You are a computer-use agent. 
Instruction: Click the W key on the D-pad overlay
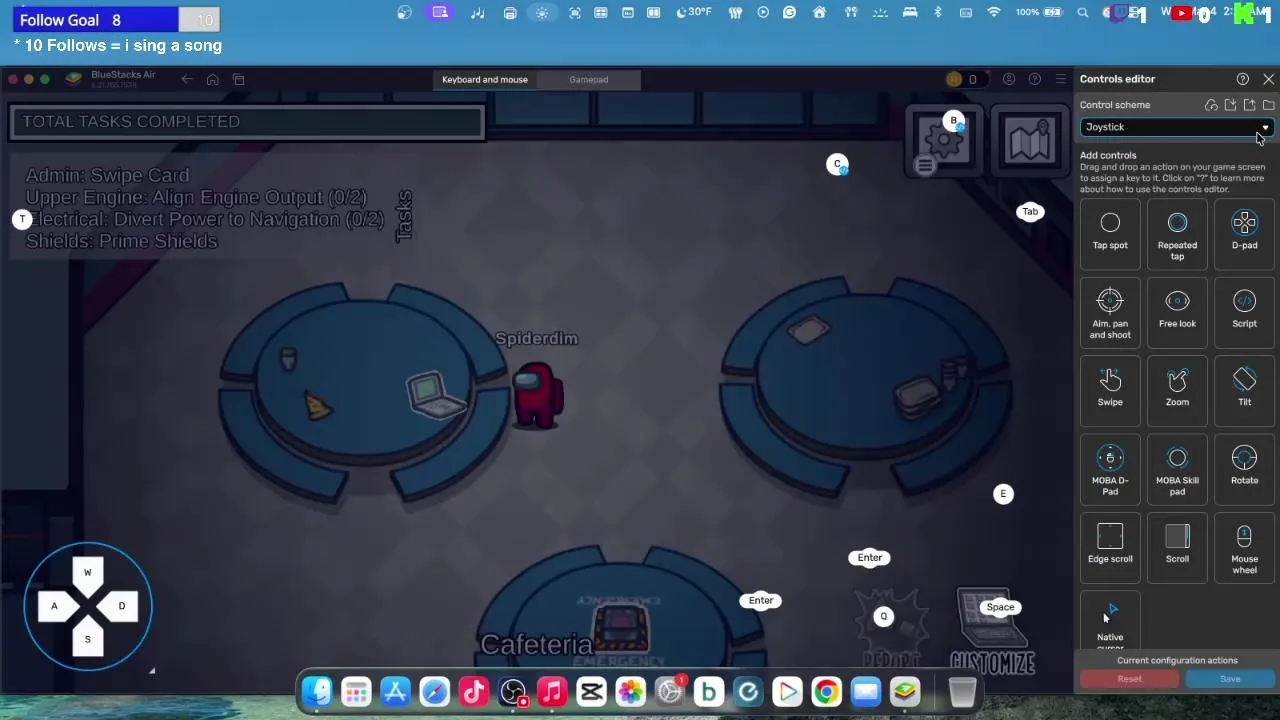[x=87, y=573]
